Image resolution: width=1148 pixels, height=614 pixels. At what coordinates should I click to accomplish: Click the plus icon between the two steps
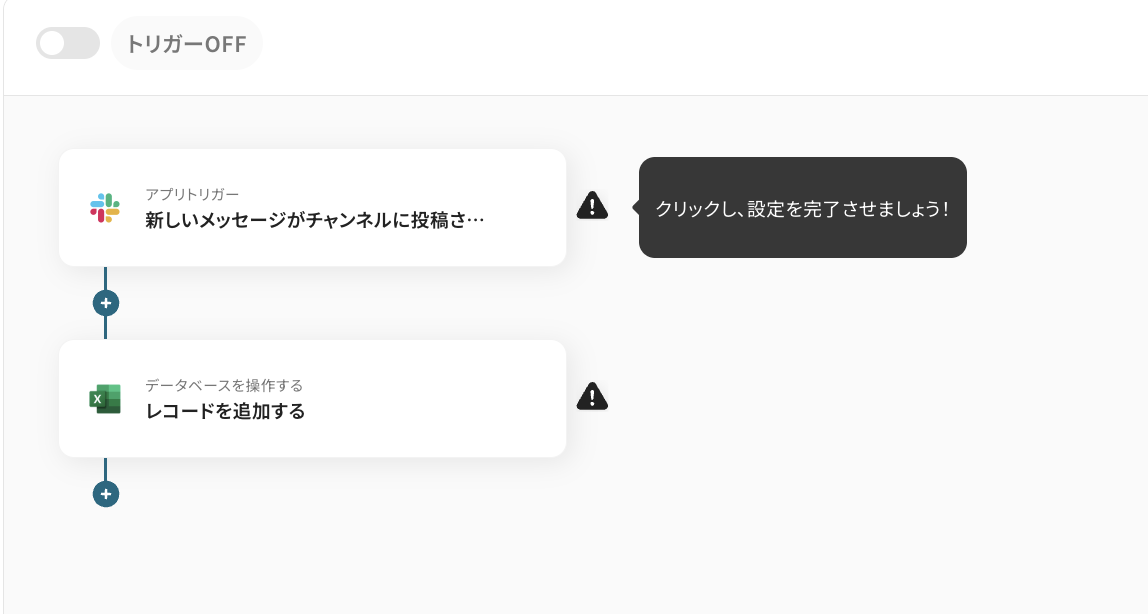[105, 302]
